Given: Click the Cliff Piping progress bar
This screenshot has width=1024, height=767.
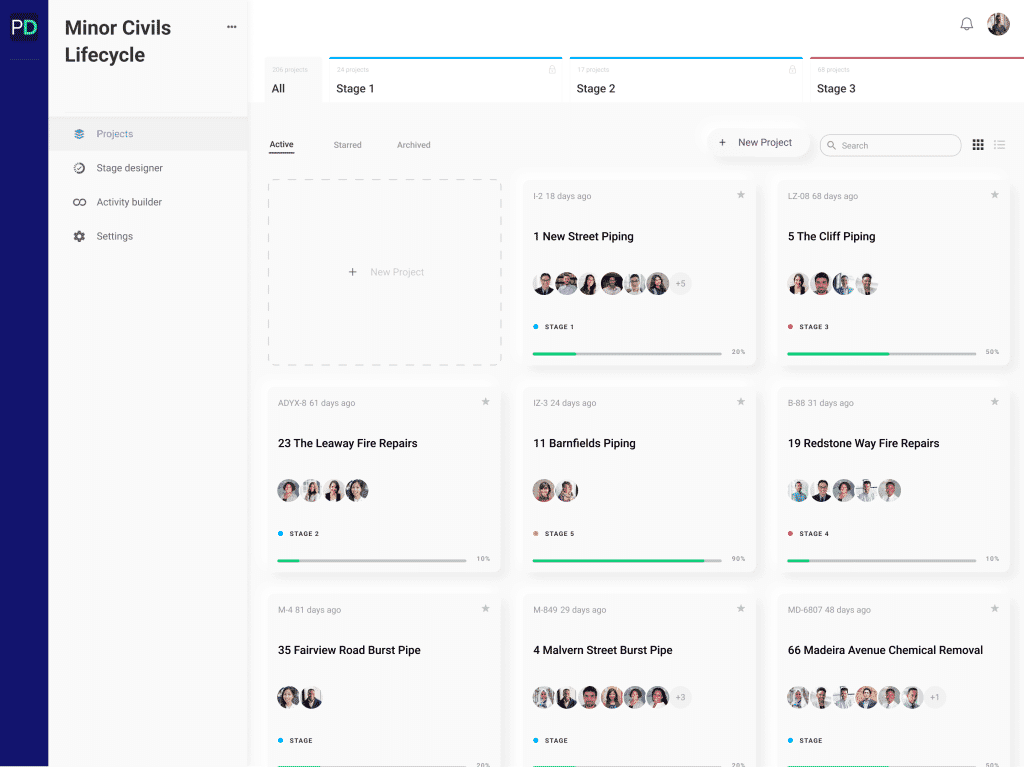Looking at the screenshot, I should 880,353.
